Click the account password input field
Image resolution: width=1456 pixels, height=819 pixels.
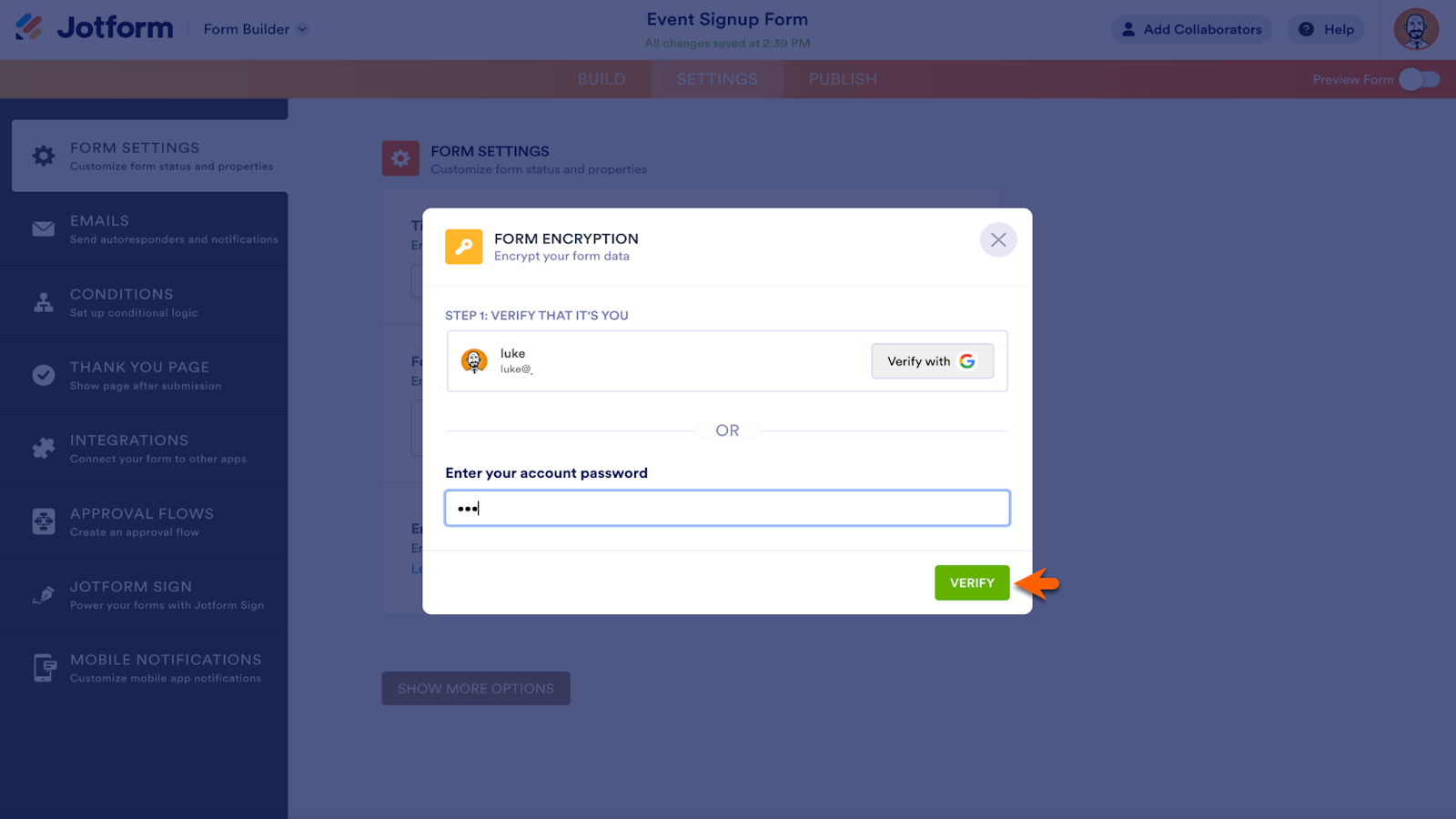click(x=727, y=509)
